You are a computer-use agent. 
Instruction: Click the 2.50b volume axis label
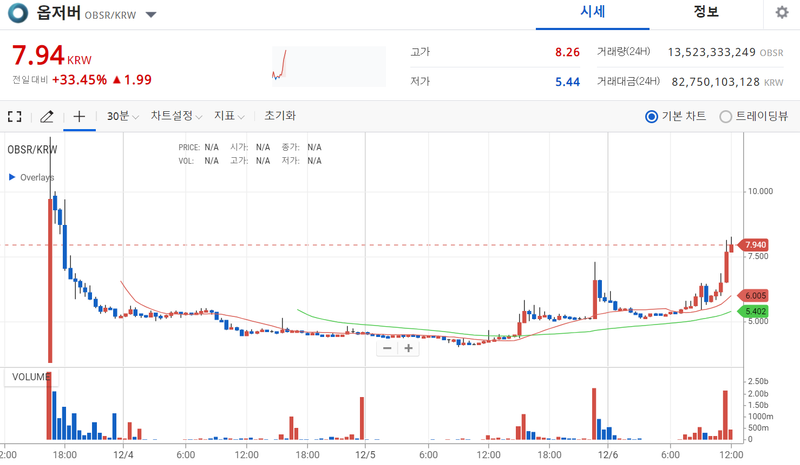pyautogui.click(x=758, y=382)
